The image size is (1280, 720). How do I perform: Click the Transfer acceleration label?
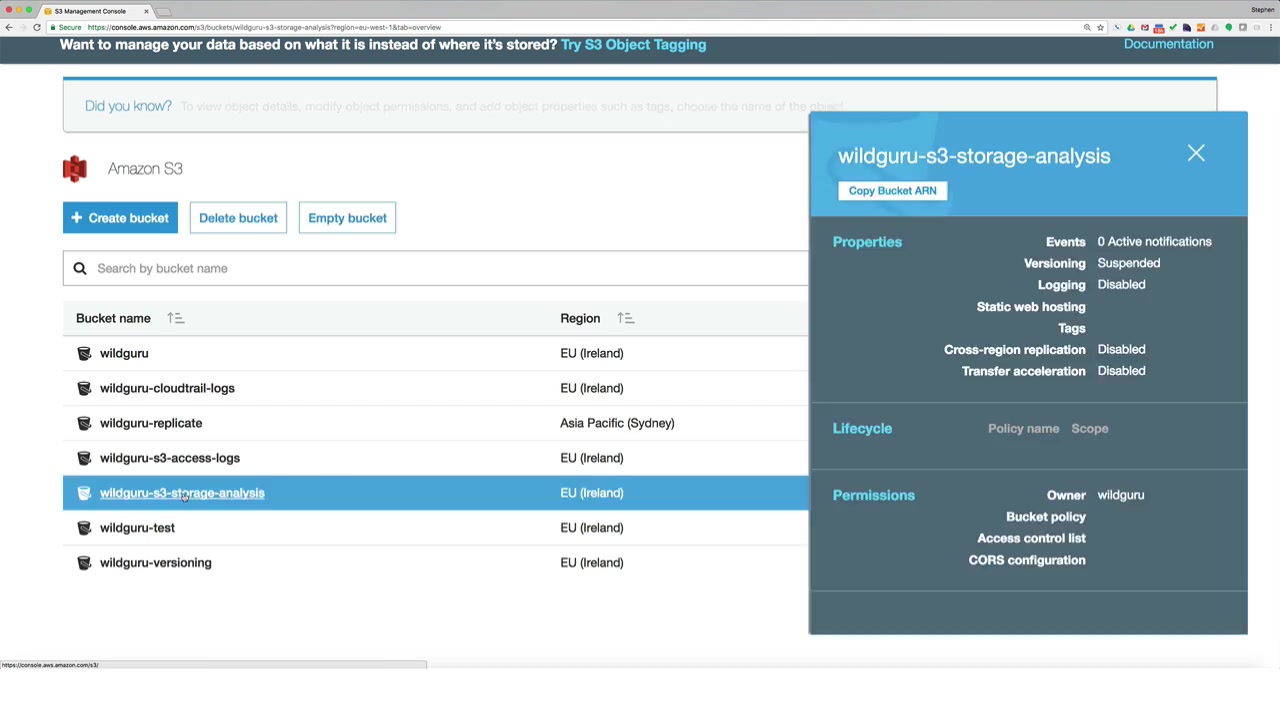click(x=1023, y=371)
